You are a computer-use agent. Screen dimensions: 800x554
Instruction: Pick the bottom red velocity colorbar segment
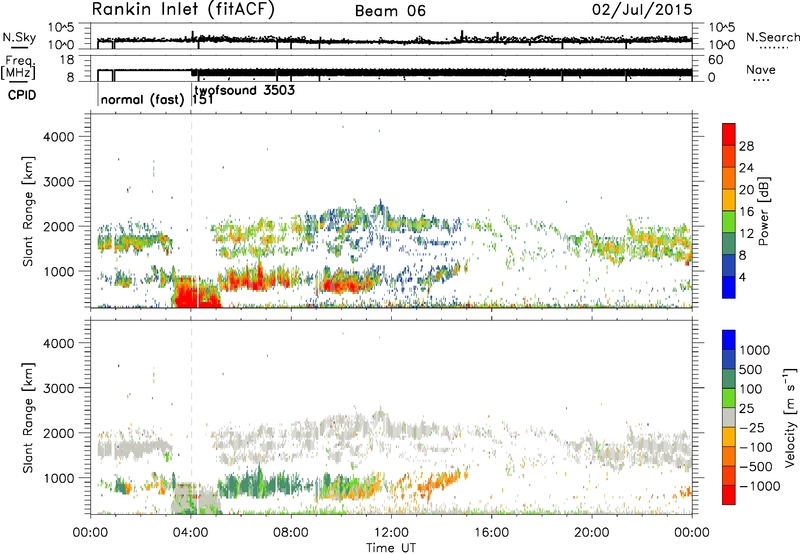click(729, 495)
